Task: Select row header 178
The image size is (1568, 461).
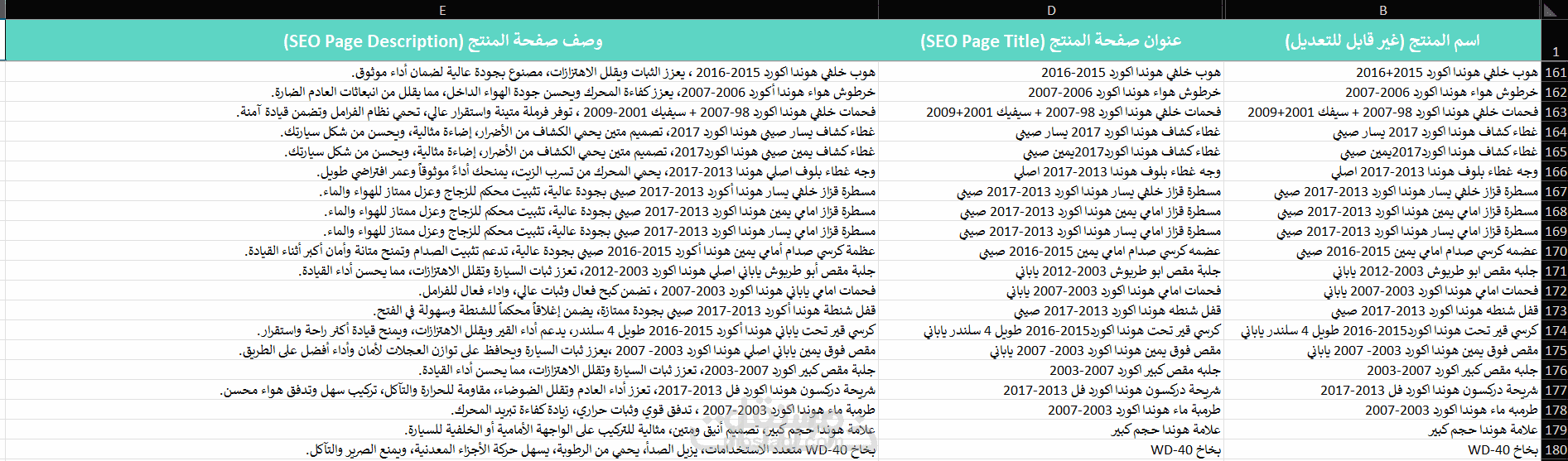Action: pos(1554,410)
